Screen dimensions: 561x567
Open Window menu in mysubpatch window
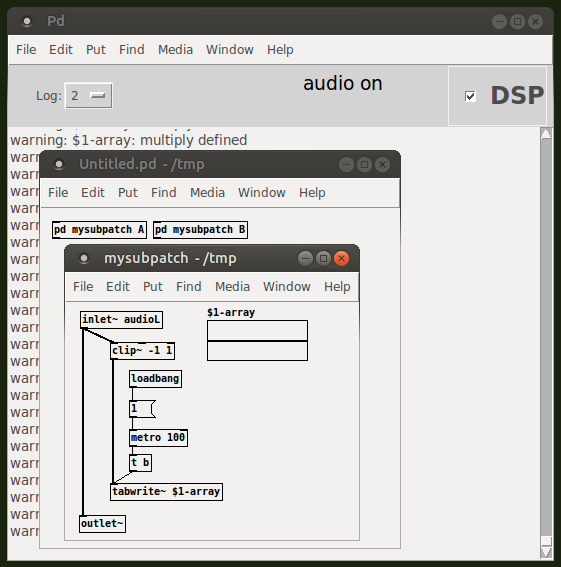[287, 286]
